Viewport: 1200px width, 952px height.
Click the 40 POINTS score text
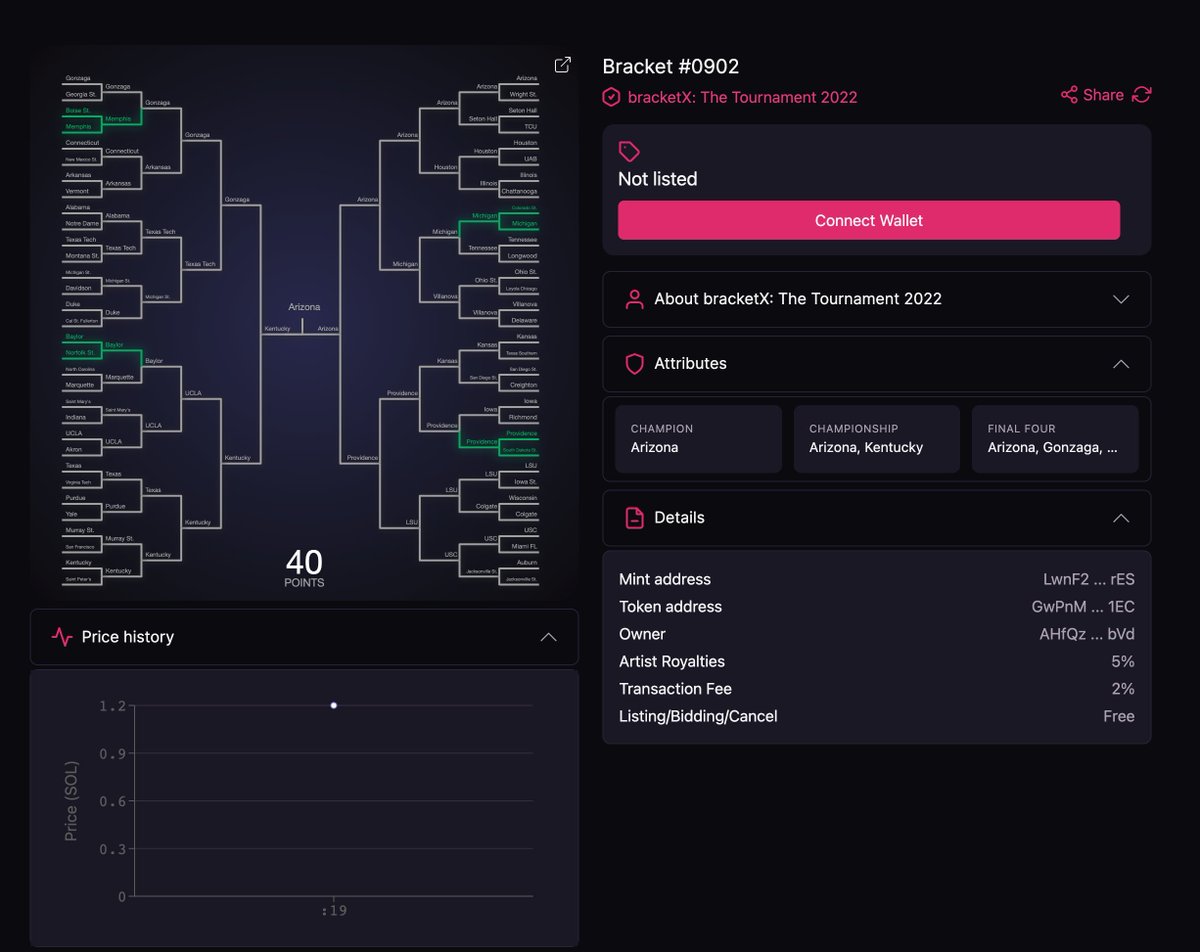tap(304, 567)
